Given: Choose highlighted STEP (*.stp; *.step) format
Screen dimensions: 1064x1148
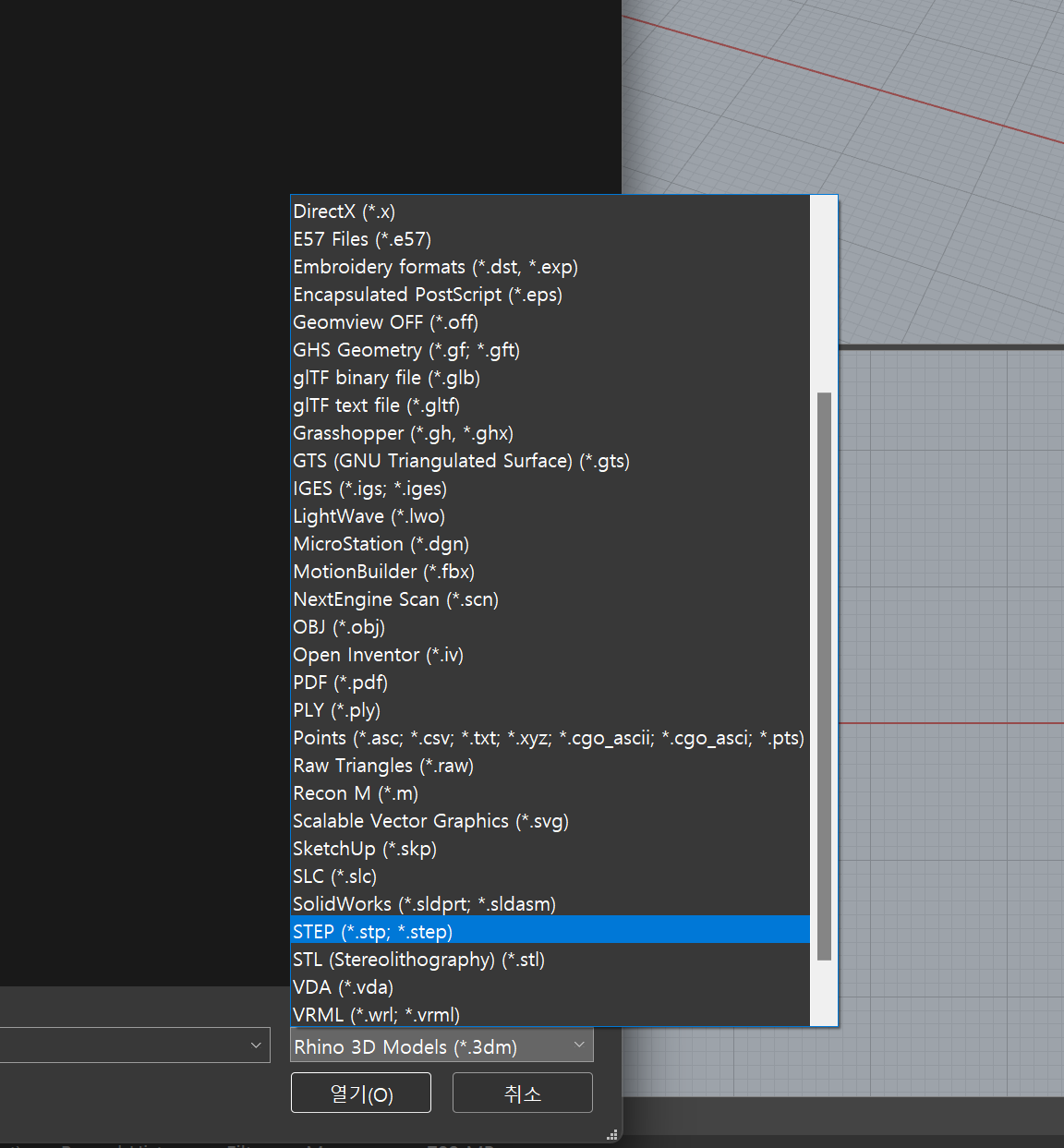Looking at the screenshot, I should coord(550,931).
